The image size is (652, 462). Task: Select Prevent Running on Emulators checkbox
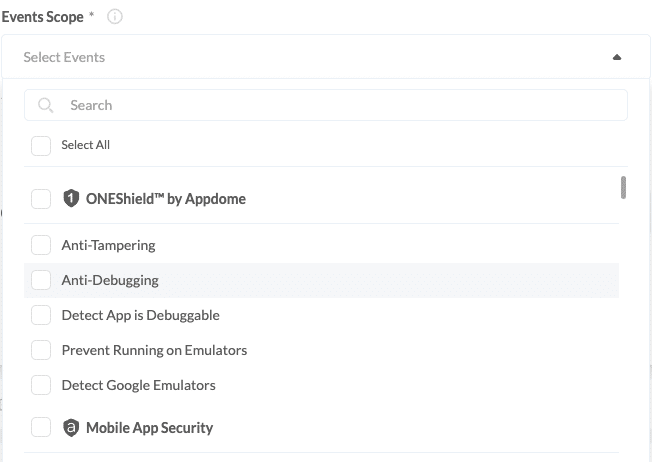pos(41,350)
